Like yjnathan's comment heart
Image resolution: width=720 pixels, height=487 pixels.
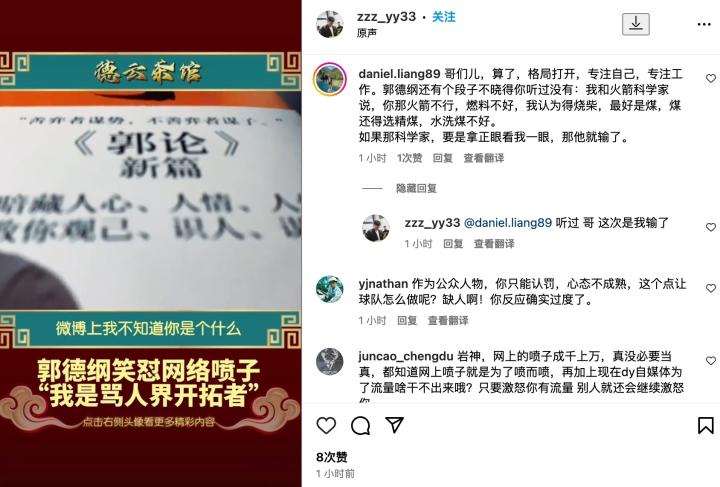pos(710,288)
